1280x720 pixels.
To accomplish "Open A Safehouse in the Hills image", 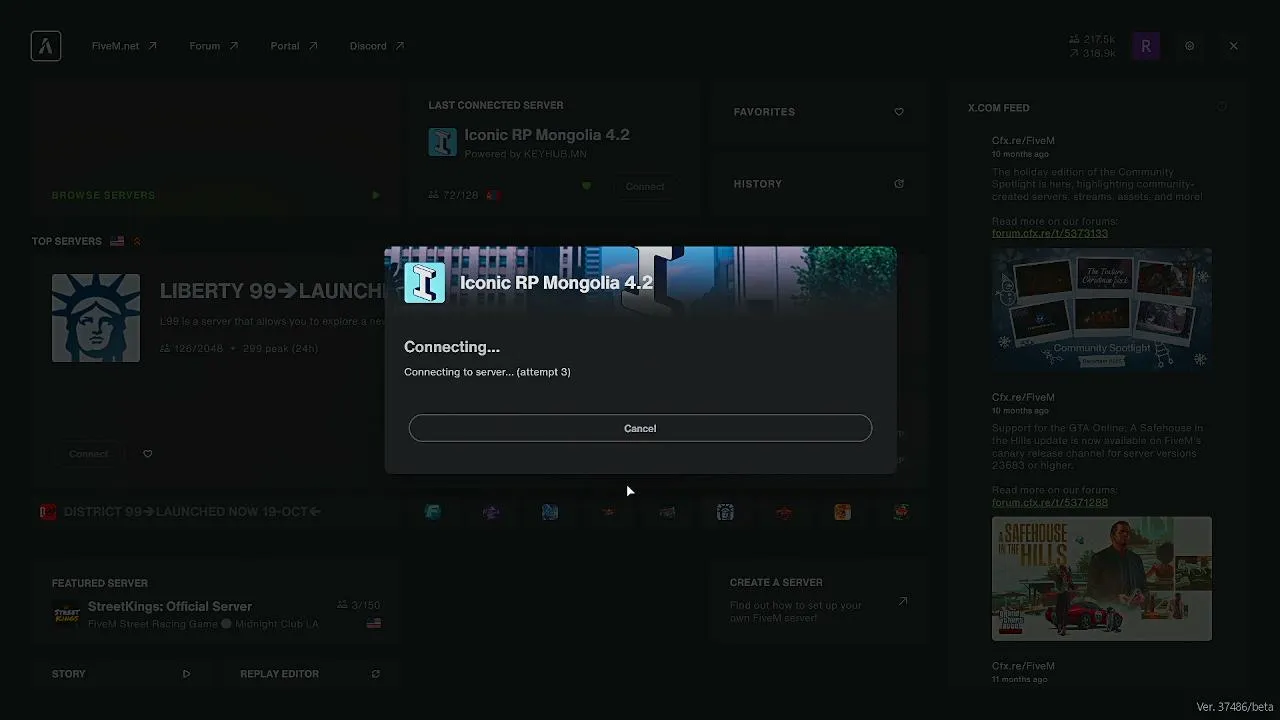I will pos(1101,578).
